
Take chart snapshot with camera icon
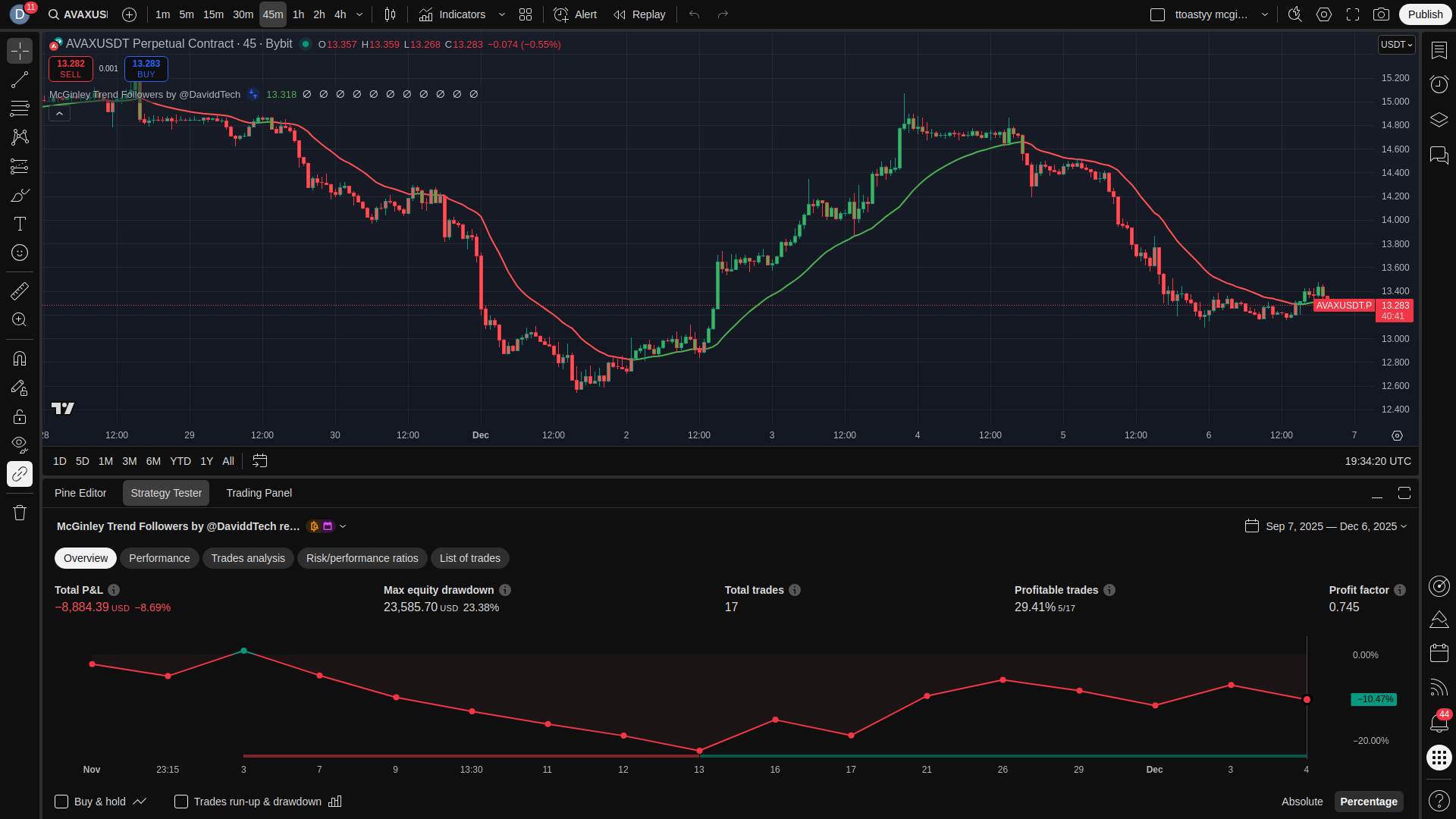click(1381, 14)
